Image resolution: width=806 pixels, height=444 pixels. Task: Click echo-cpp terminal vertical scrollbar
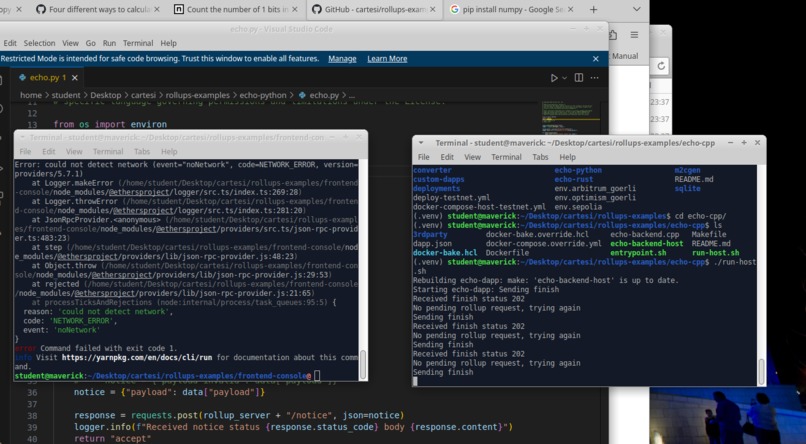click(x=761, y=372)
